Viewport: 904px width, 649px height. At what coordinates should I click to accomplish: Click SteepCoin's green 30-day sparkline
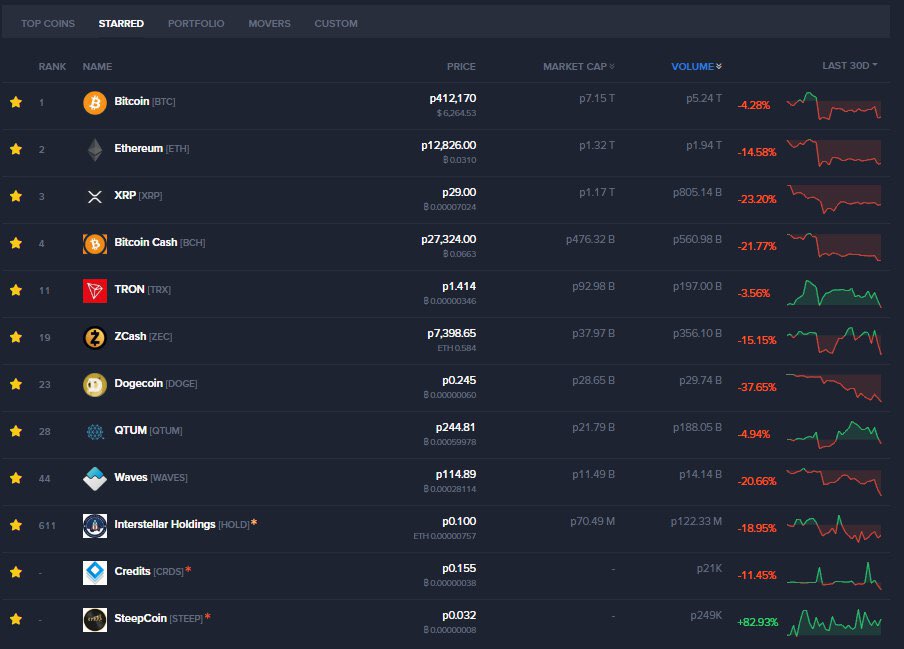834,622
